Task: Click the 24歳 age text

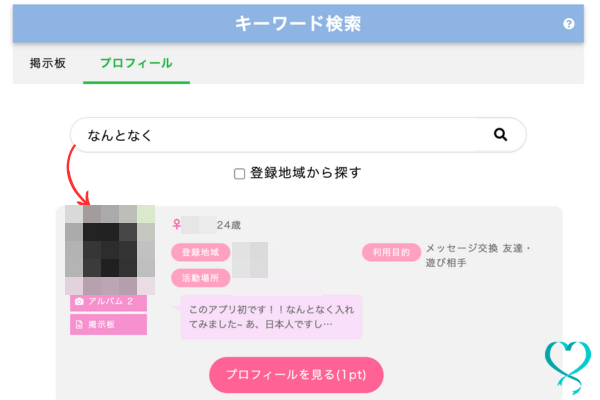Action: pos(231,225)
